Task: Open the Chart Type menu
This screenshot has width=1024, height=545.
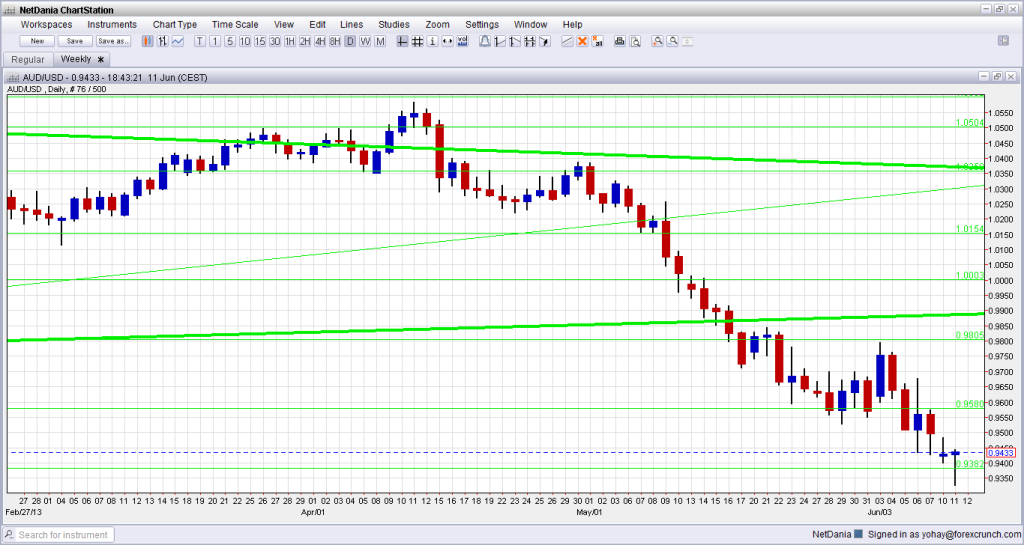Action: tap(175, 24)
